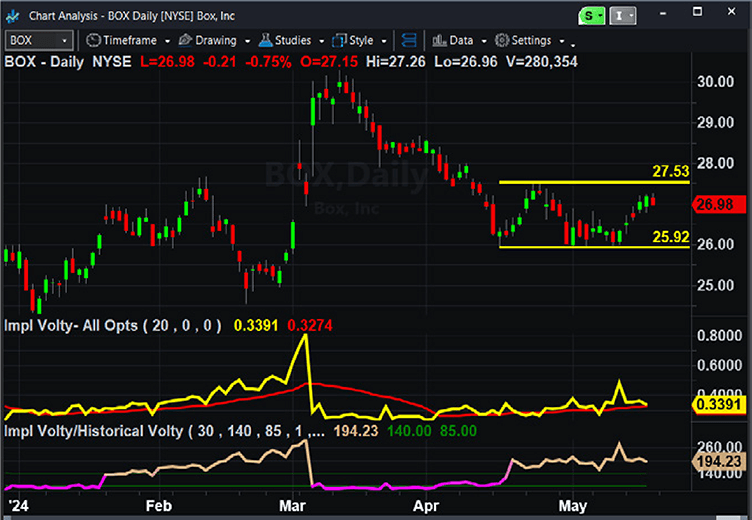752x520 pixels.
Task: Expand the Drawing dropdown arrow
Action: 247,41
